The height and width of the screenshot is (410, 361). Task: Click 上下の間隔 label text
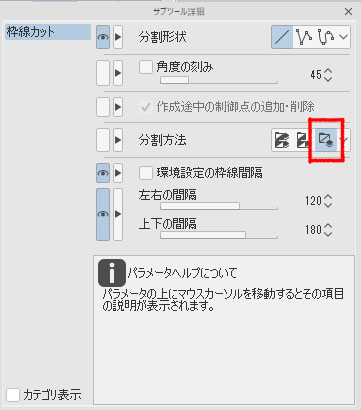(x=168, y=224)
